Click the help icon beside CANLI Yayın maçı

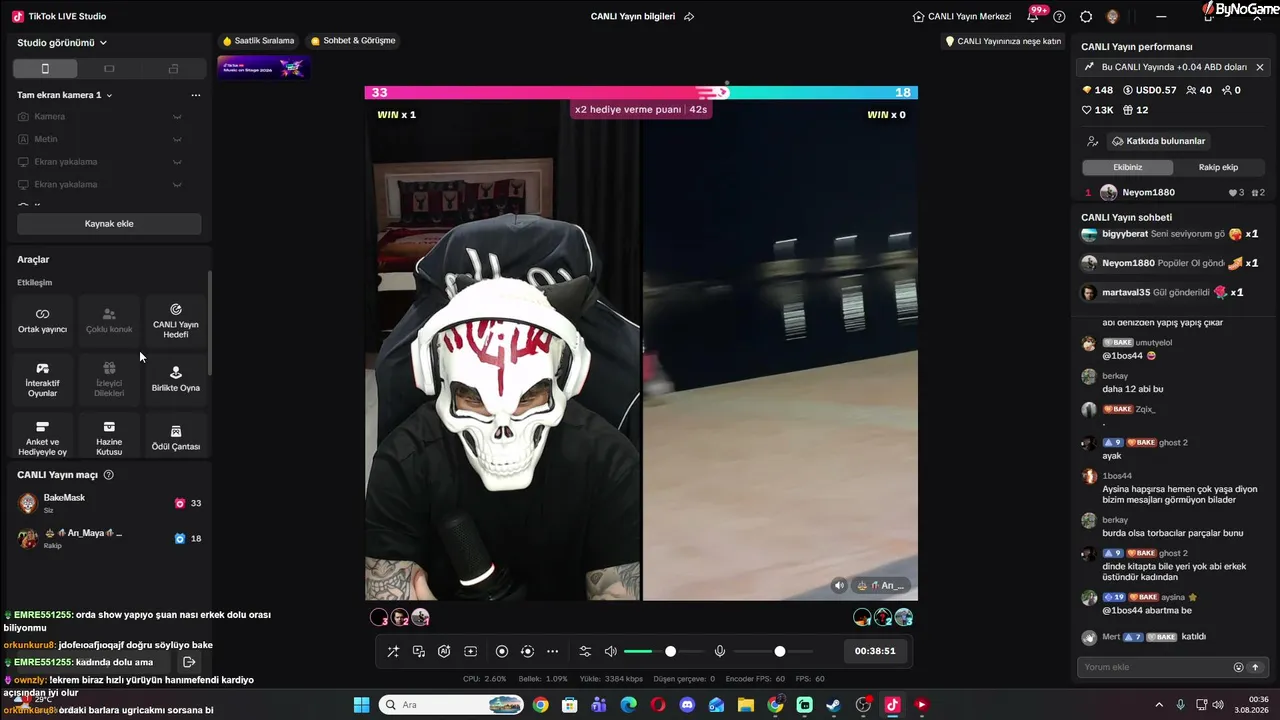pyautogui.click(x=109, y=475)
